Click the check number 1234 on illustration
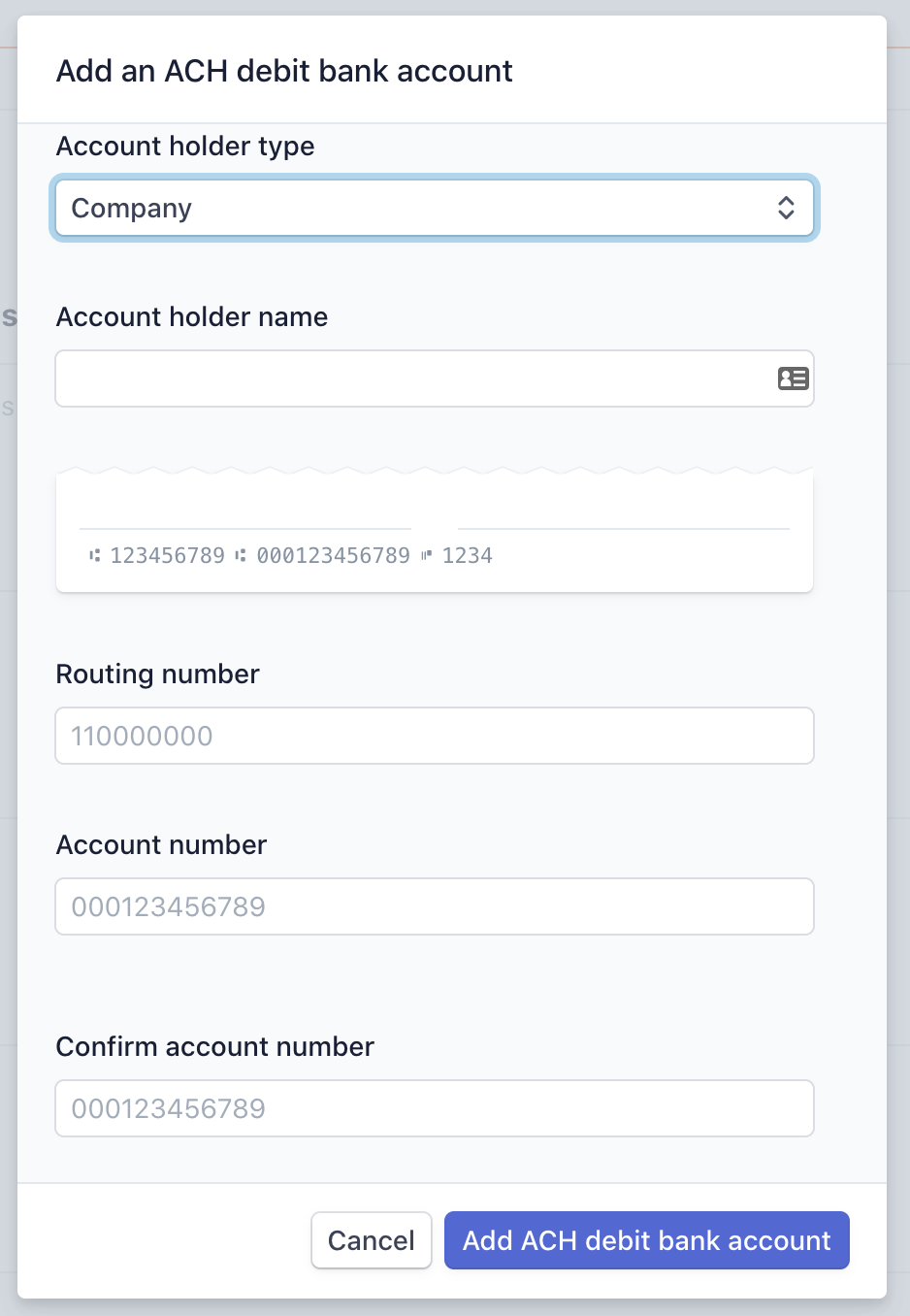 pyautogui.click(x=468, y=555)
